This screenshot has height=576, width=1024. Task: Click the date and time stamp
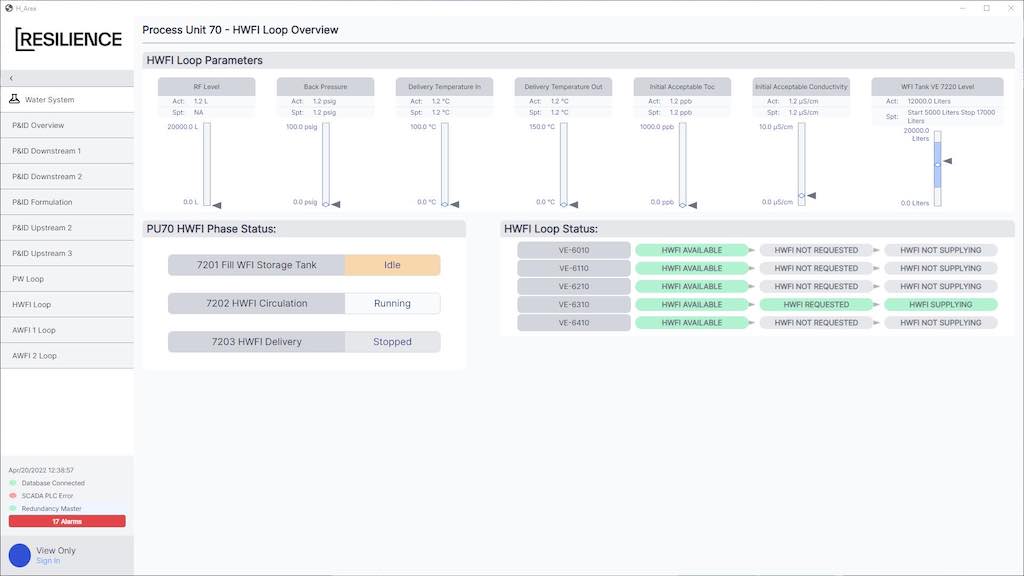point(41,470)
